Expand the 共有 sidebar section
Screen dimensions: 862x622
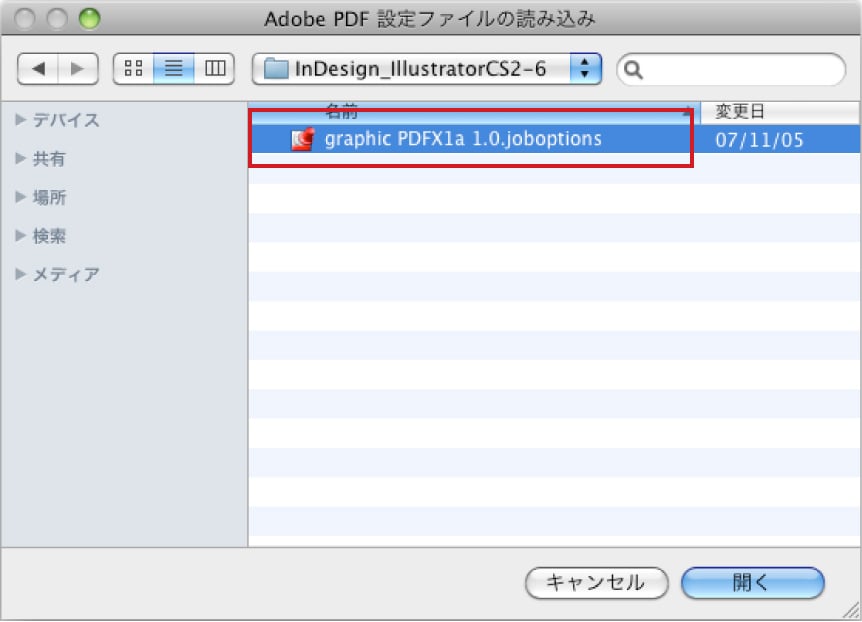tap(21, 159)
